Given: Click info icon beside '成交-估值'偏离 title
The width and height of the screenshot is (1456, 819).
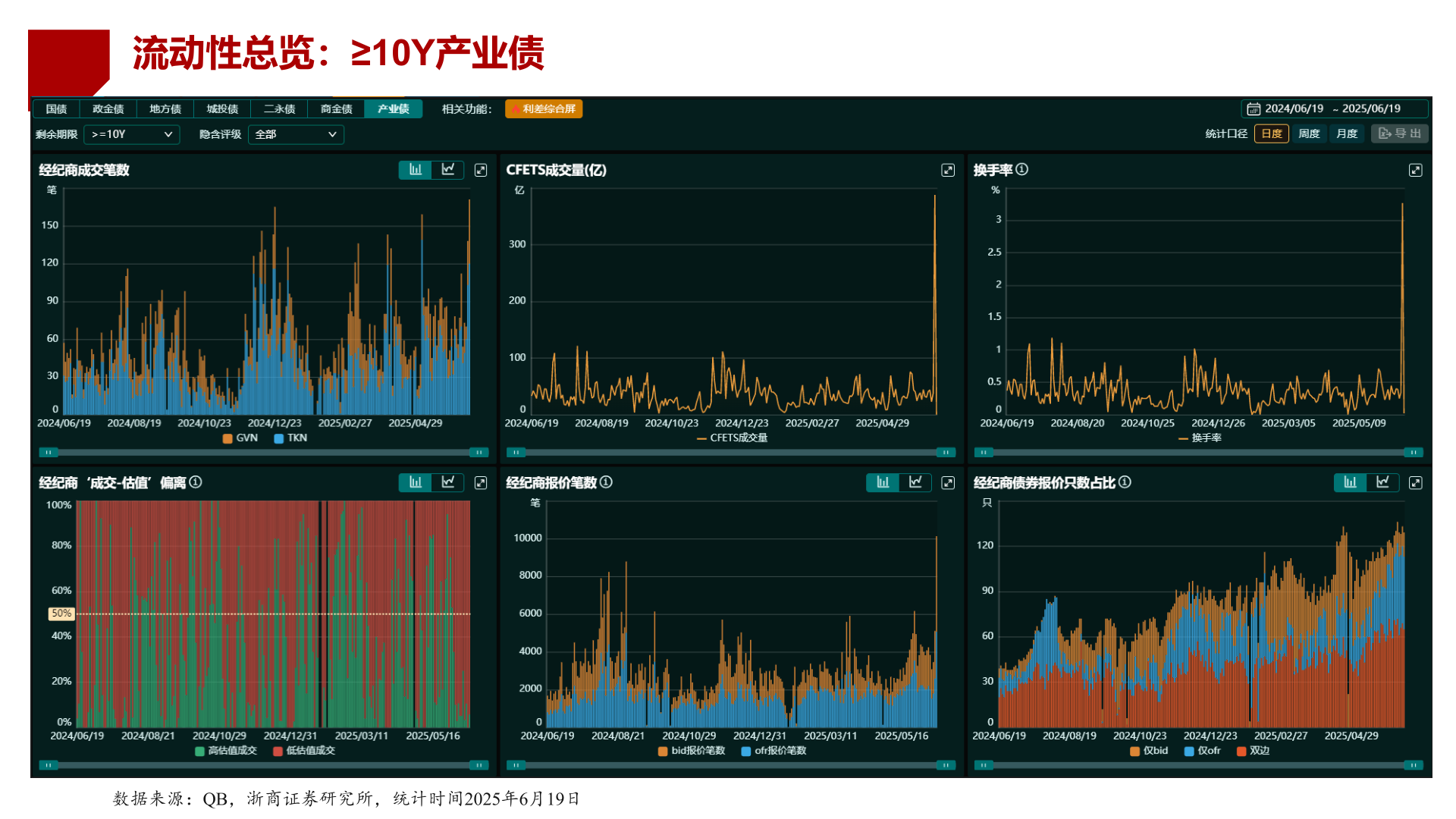Looking at the screenshot, I should pyautogui.click(x=196, y=482).
